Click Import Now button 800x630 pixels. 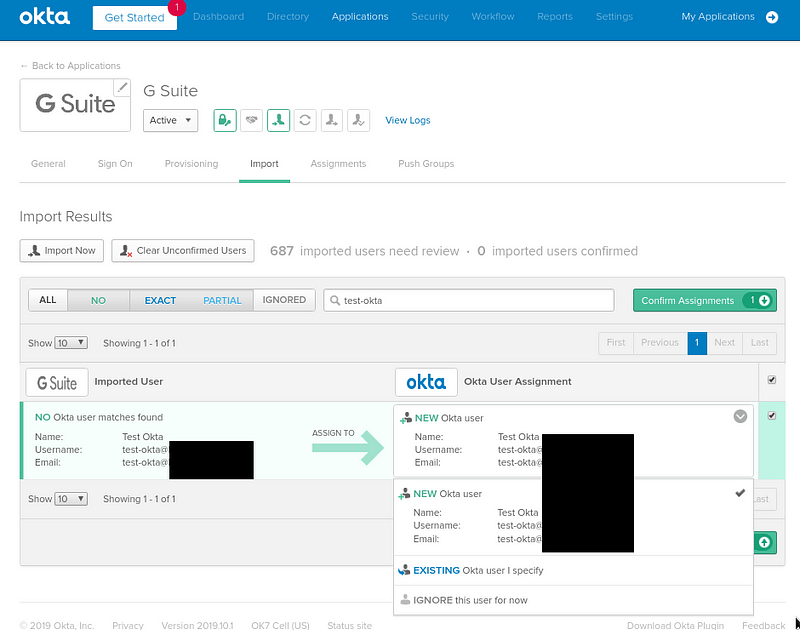[62, 250]
